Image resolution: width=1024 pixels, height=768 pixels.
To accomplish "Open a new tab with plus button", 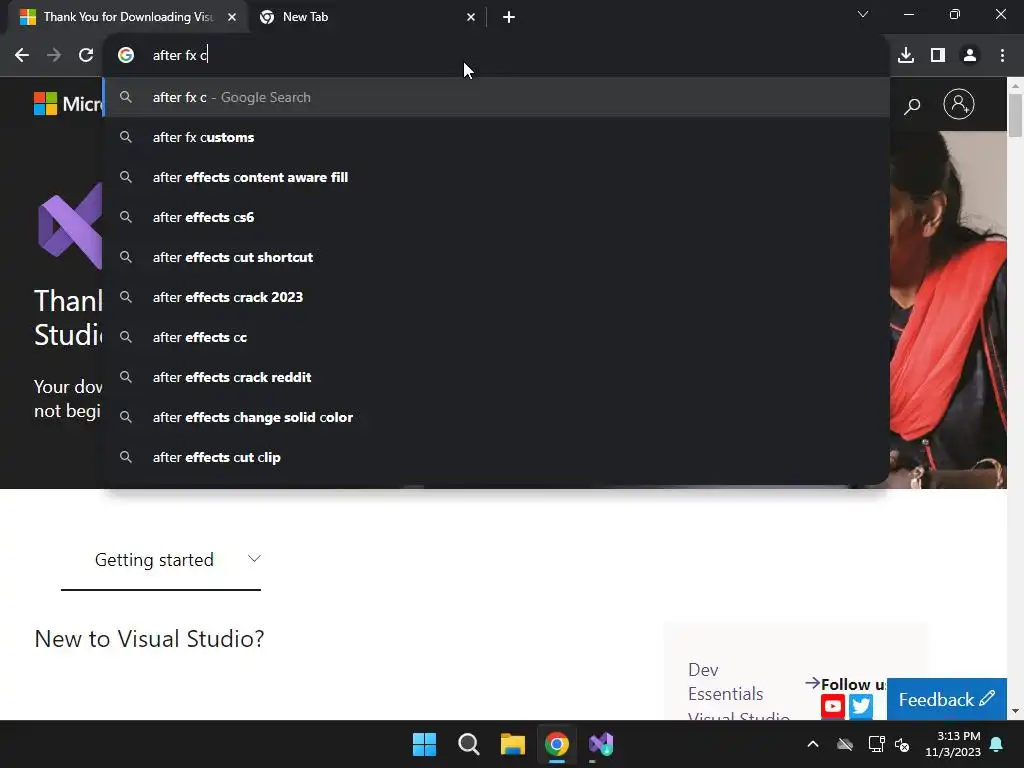I will click(x=509, y=17).
